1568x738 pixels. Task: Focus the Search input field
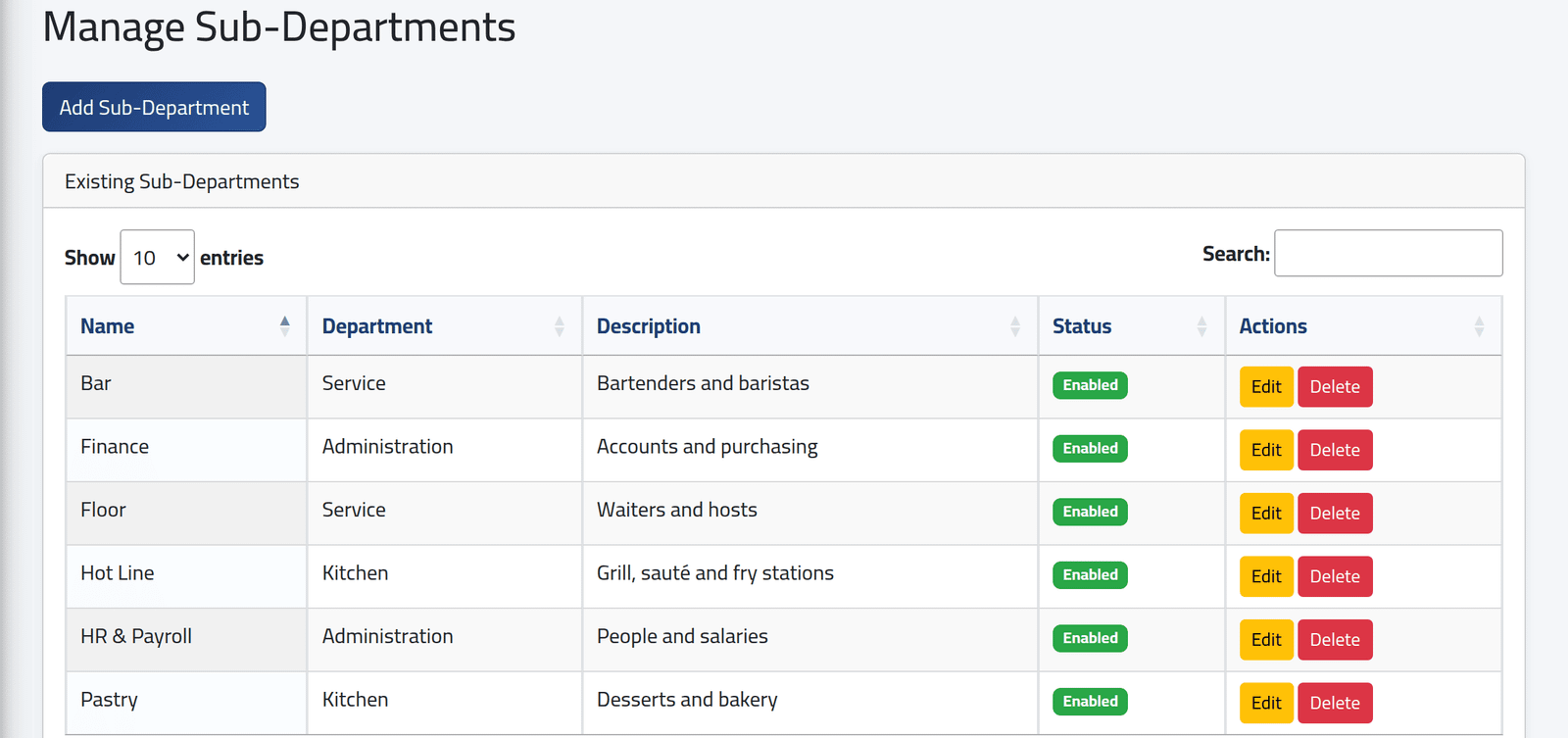pyautogui.click(x=1388, y=253)
